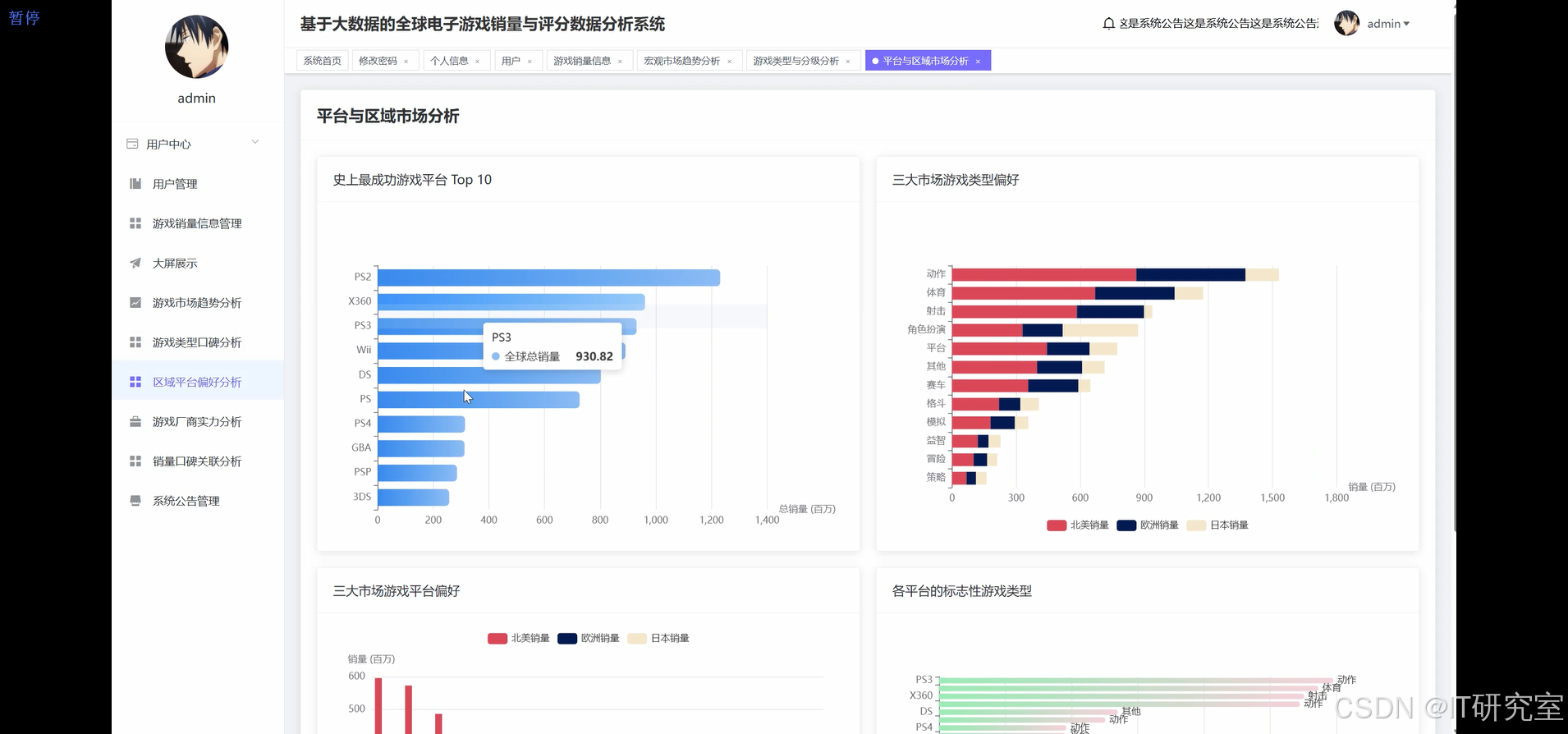Click the 游戏类型口碑分析 grid icon
Image resolution: width=1568 pixels, height=734 pixels.
[135, 342]
